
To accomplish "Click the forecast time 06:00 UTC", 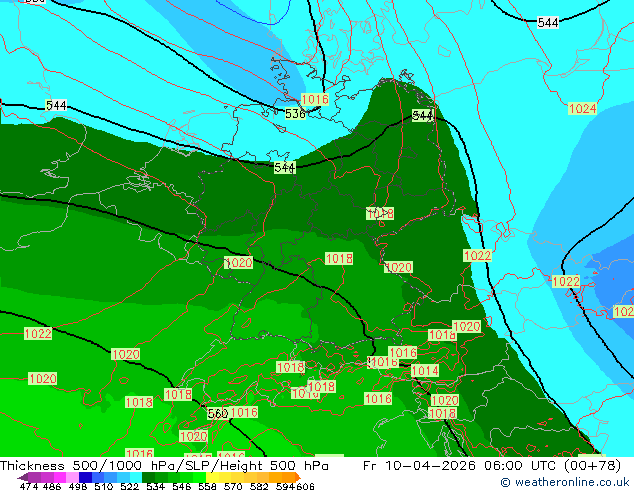I will pos(521,466).
